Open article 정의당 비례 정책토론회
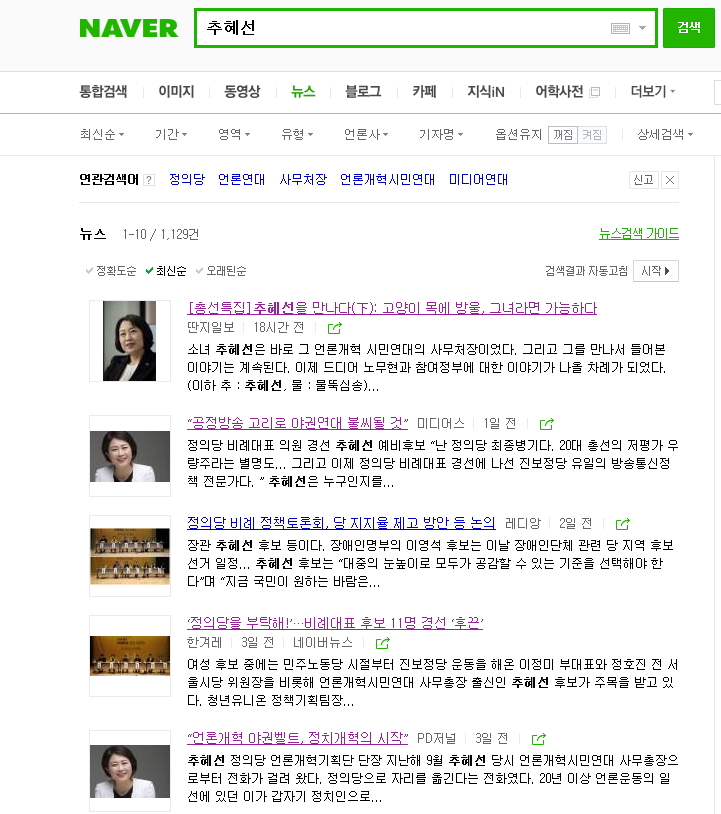The width and height of the screenshot is (721, 814). point(341,523)
